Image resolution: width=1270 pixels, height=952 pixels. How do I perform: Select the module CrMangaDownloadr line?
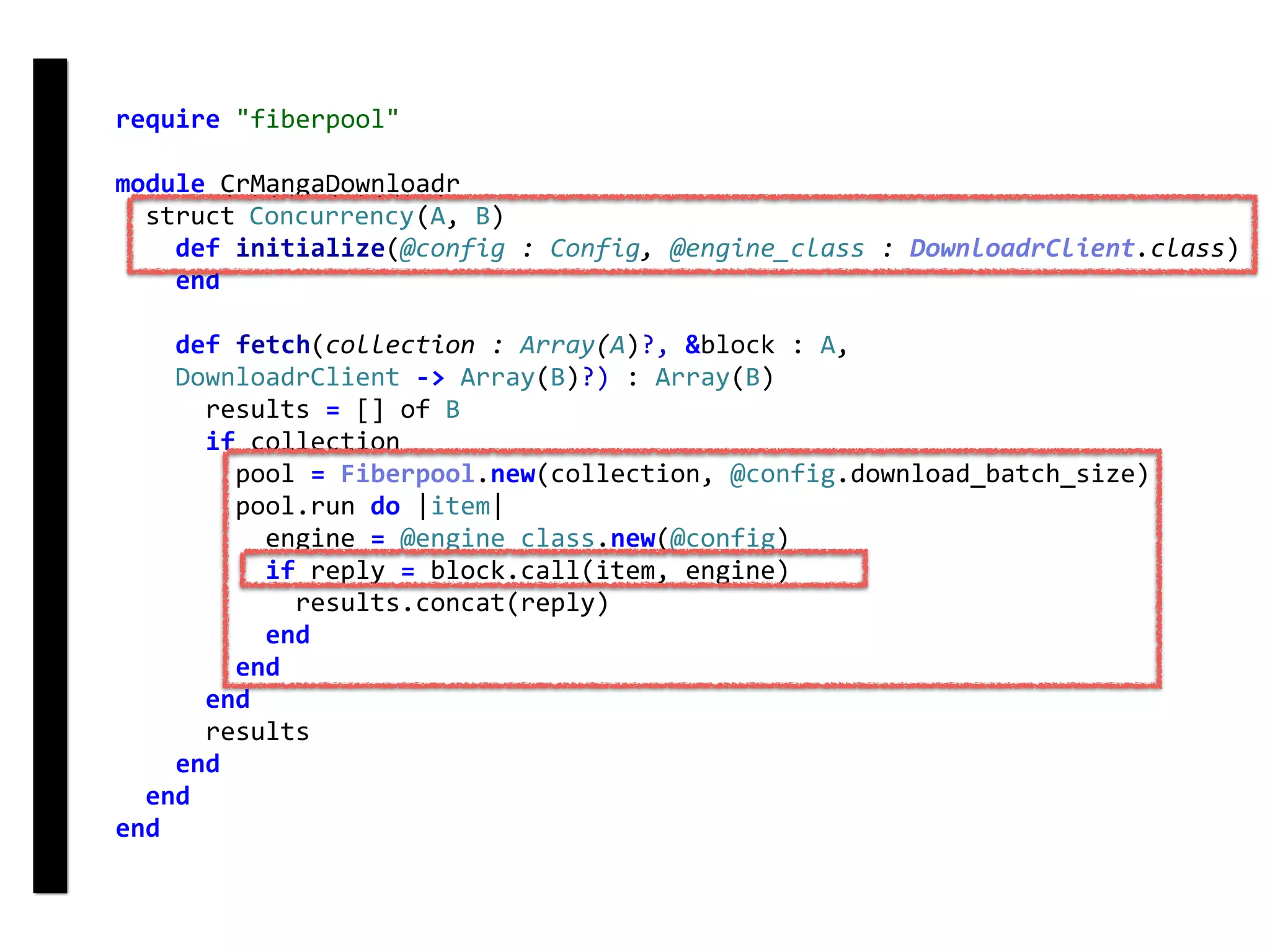[x=288, y=183]
